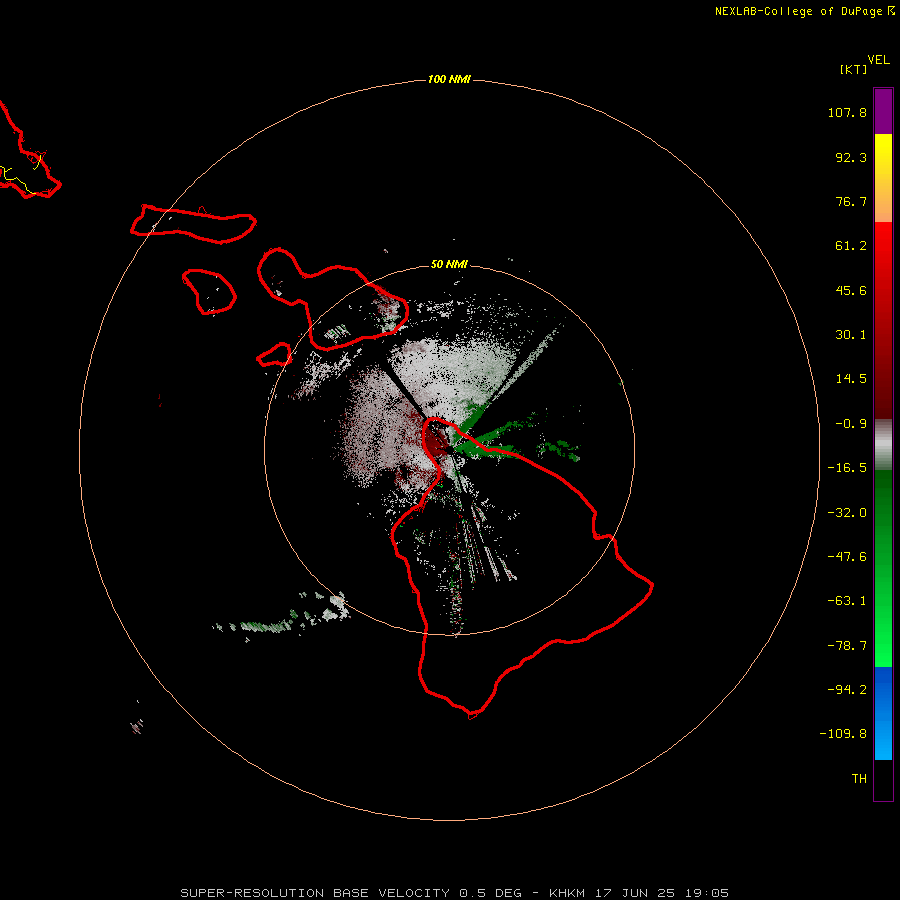Click the -63.1 legend value
This screenshot has width=900, height=900.
(847, 601)
